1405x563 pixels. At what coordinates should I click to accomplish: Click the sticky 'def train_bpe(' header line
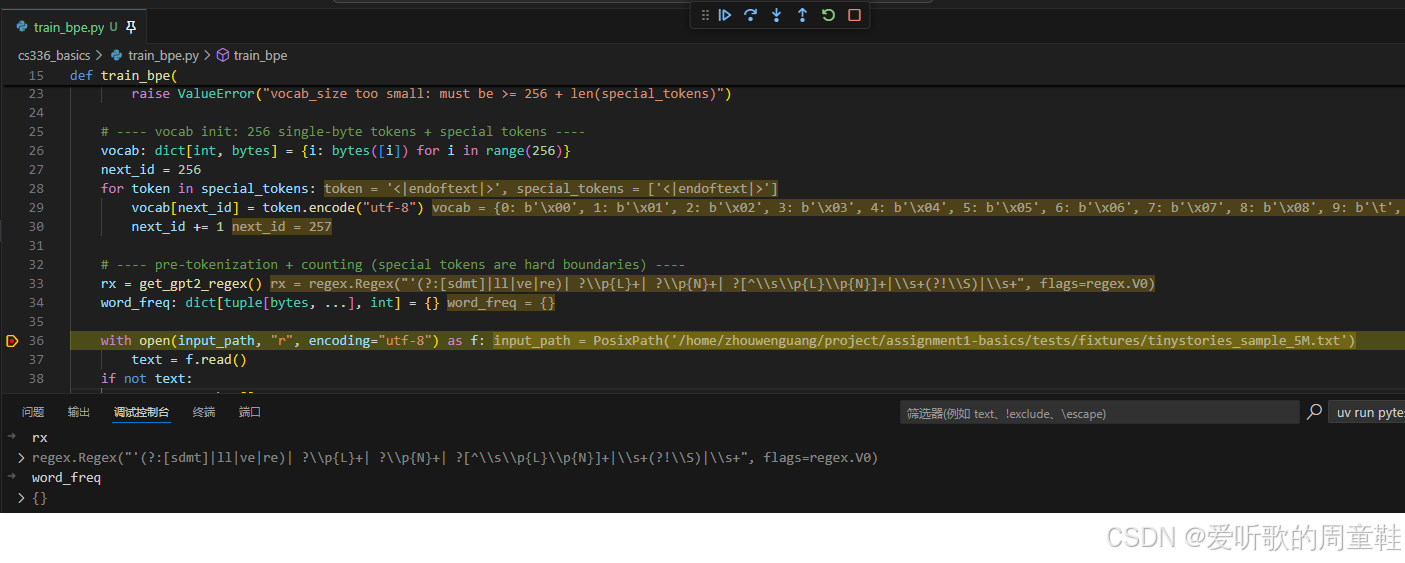pyautogui.click(x=123, y=76)
